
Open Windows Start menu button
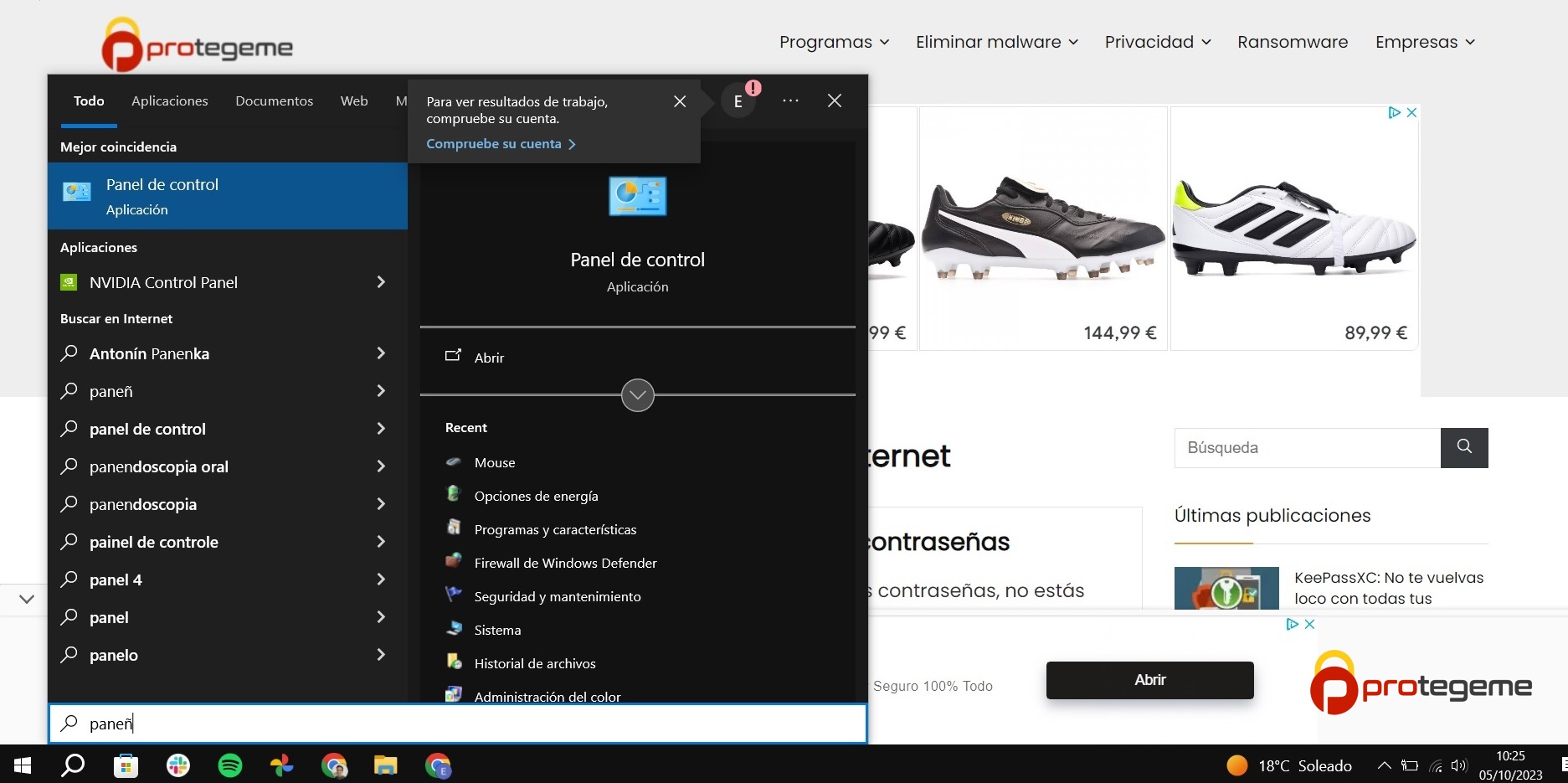coord(23,765)
